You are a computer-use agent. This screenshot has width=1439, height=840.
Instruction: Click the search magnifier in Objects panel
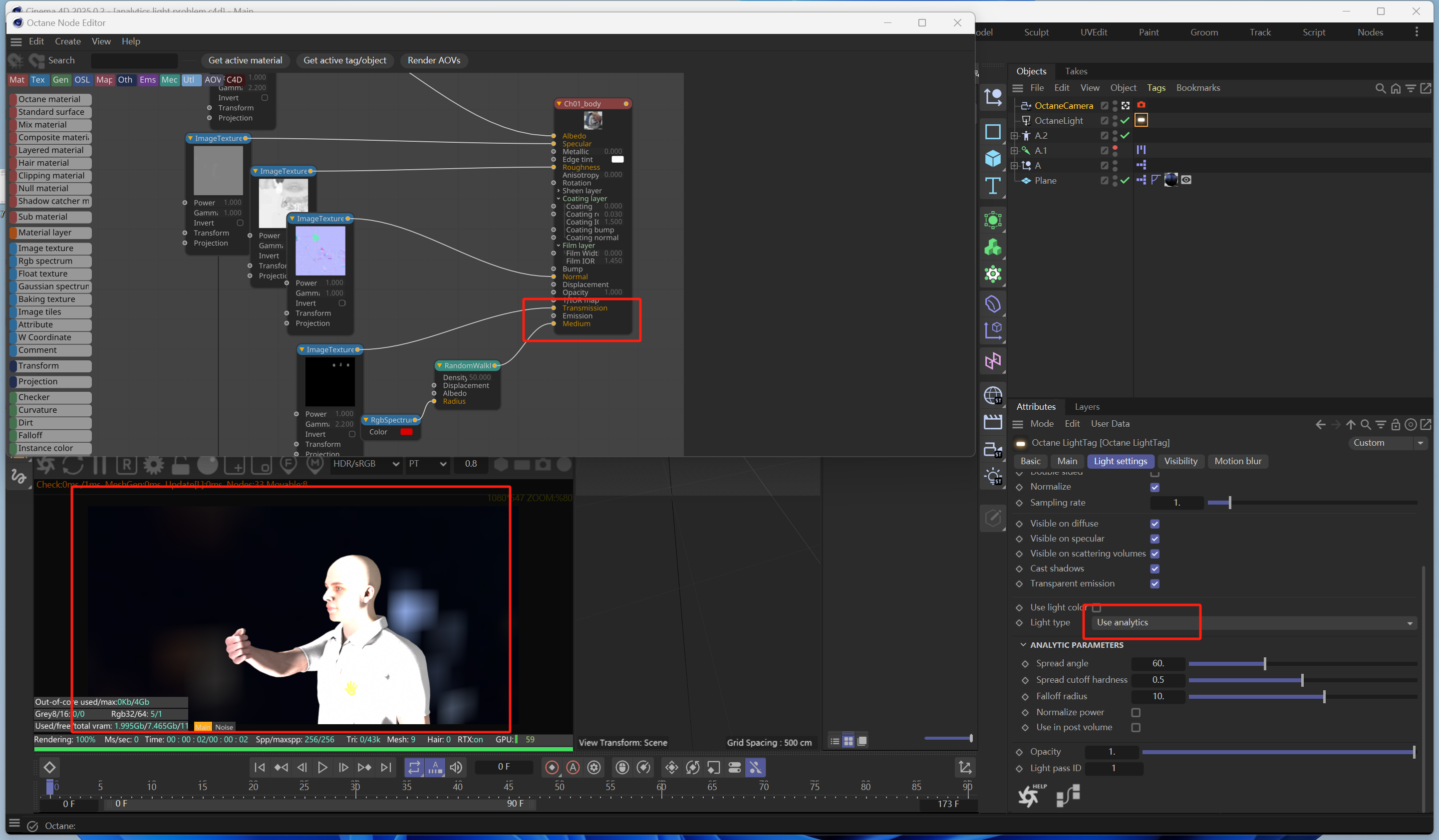click(x=1380, y=88)
